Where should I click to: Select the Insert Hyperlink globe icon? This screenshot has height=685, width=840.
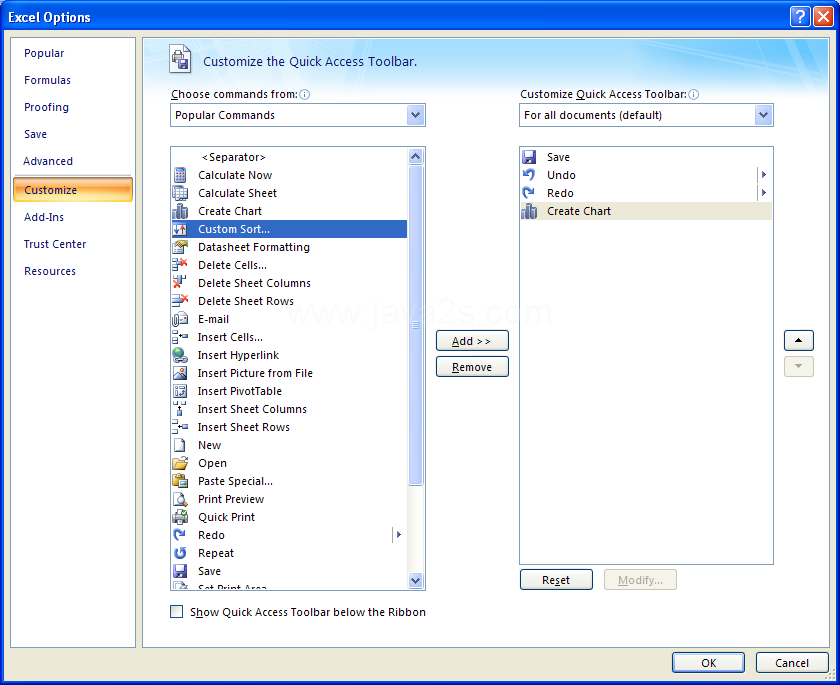click(x=180, y=355)
